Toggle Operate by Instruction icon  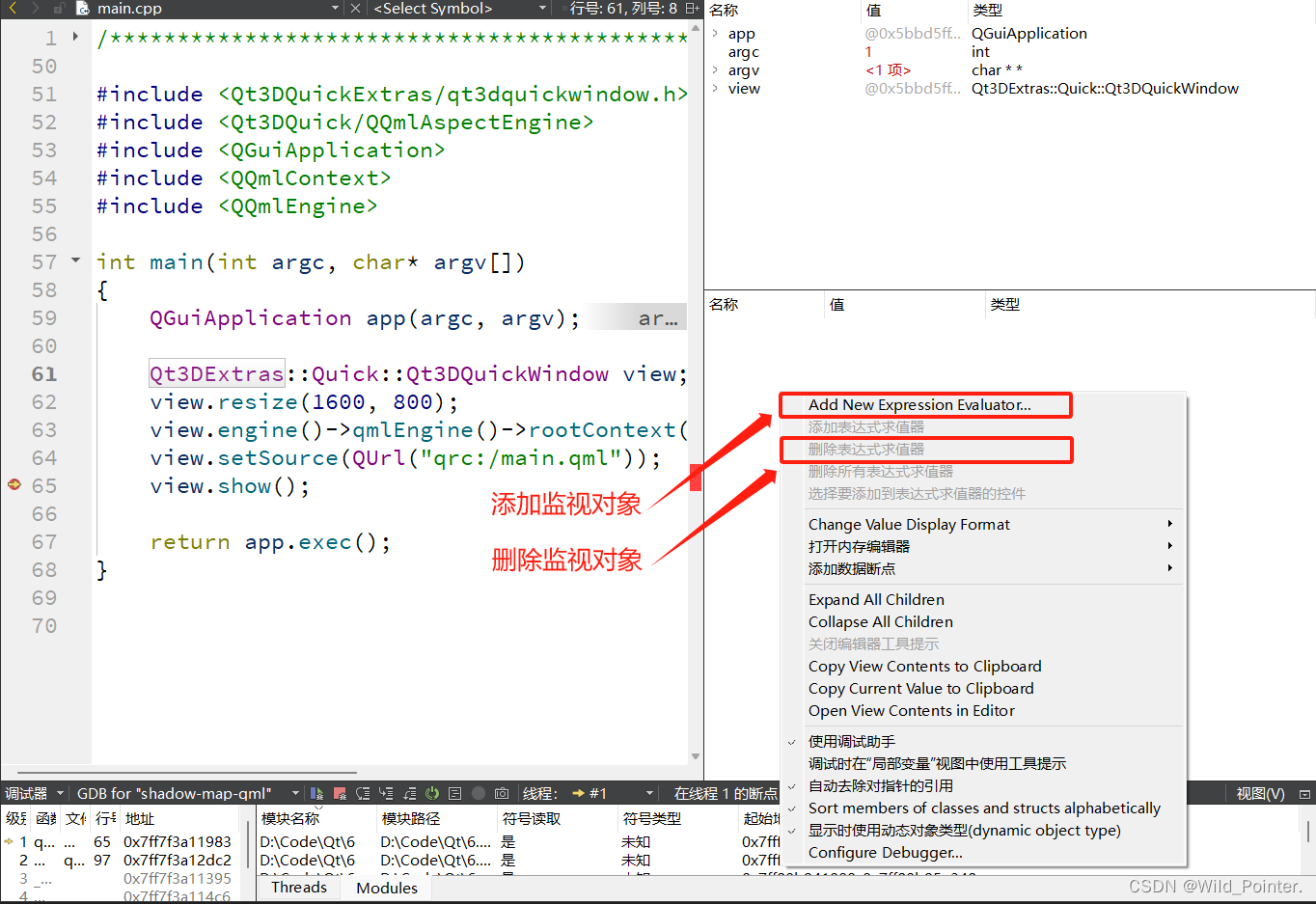point(454,793)
